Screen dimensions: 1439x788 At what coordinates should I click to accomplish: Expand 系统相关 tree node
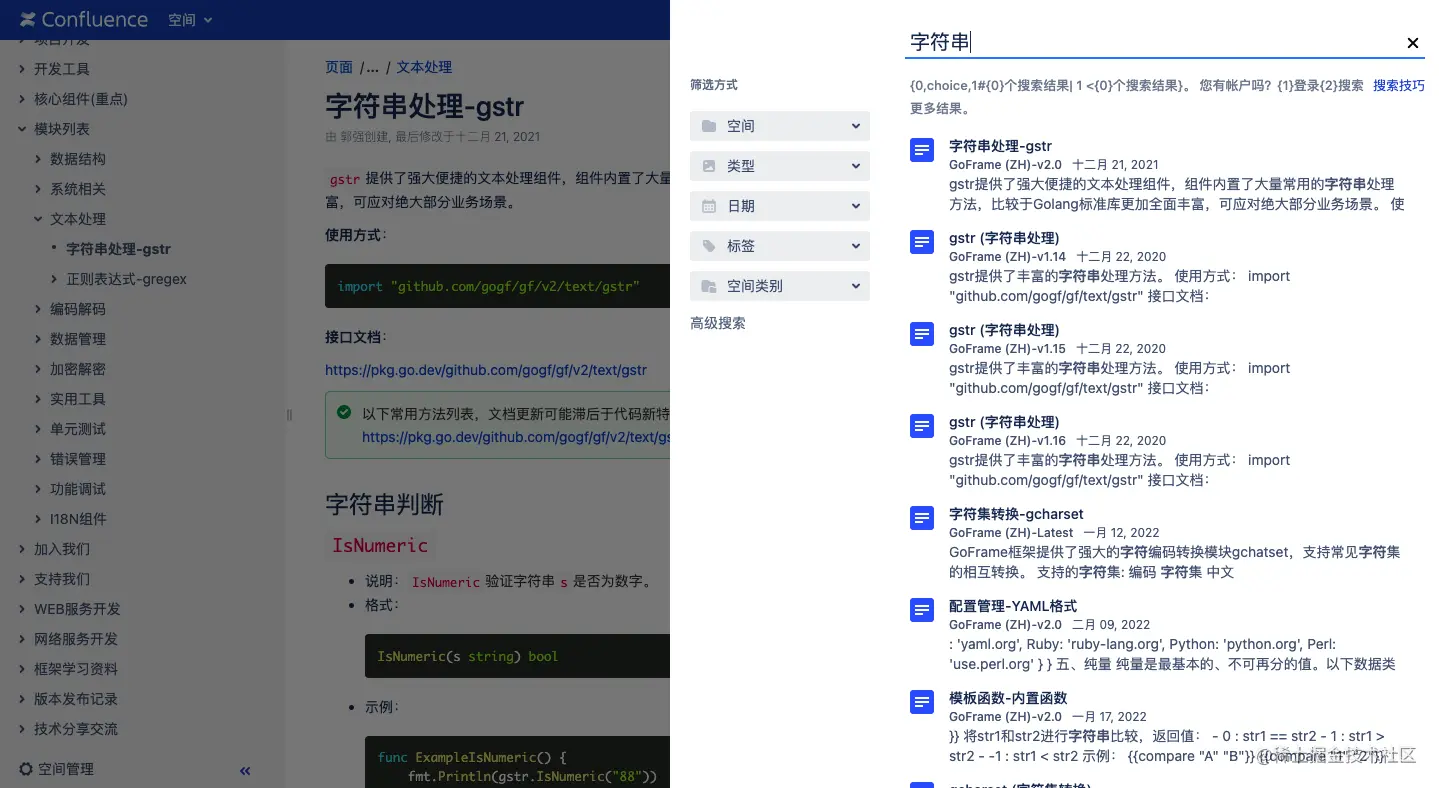pos(38,189)
